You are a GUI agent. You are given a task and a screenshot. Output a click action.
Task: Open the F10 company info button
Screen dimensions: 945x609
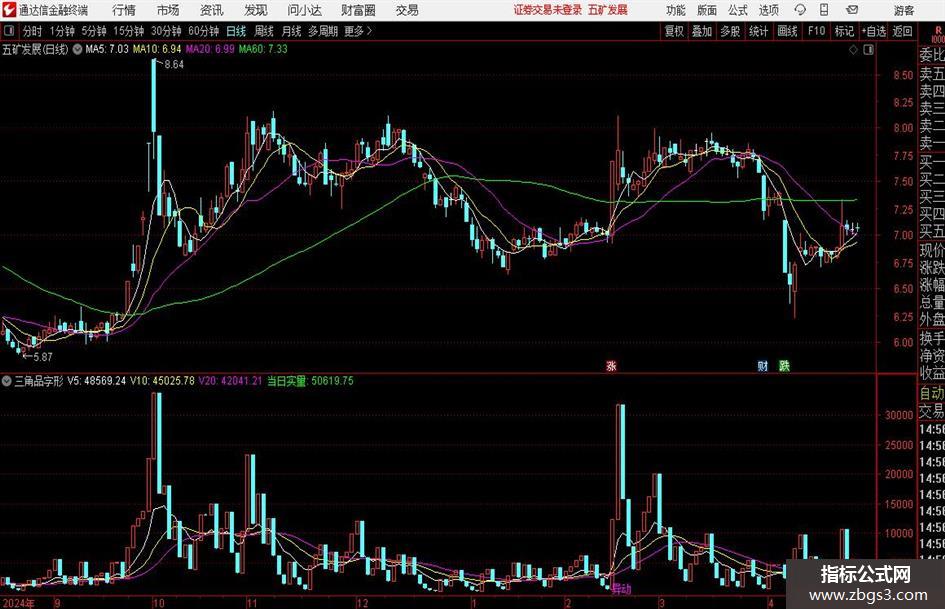coord(817,31)
